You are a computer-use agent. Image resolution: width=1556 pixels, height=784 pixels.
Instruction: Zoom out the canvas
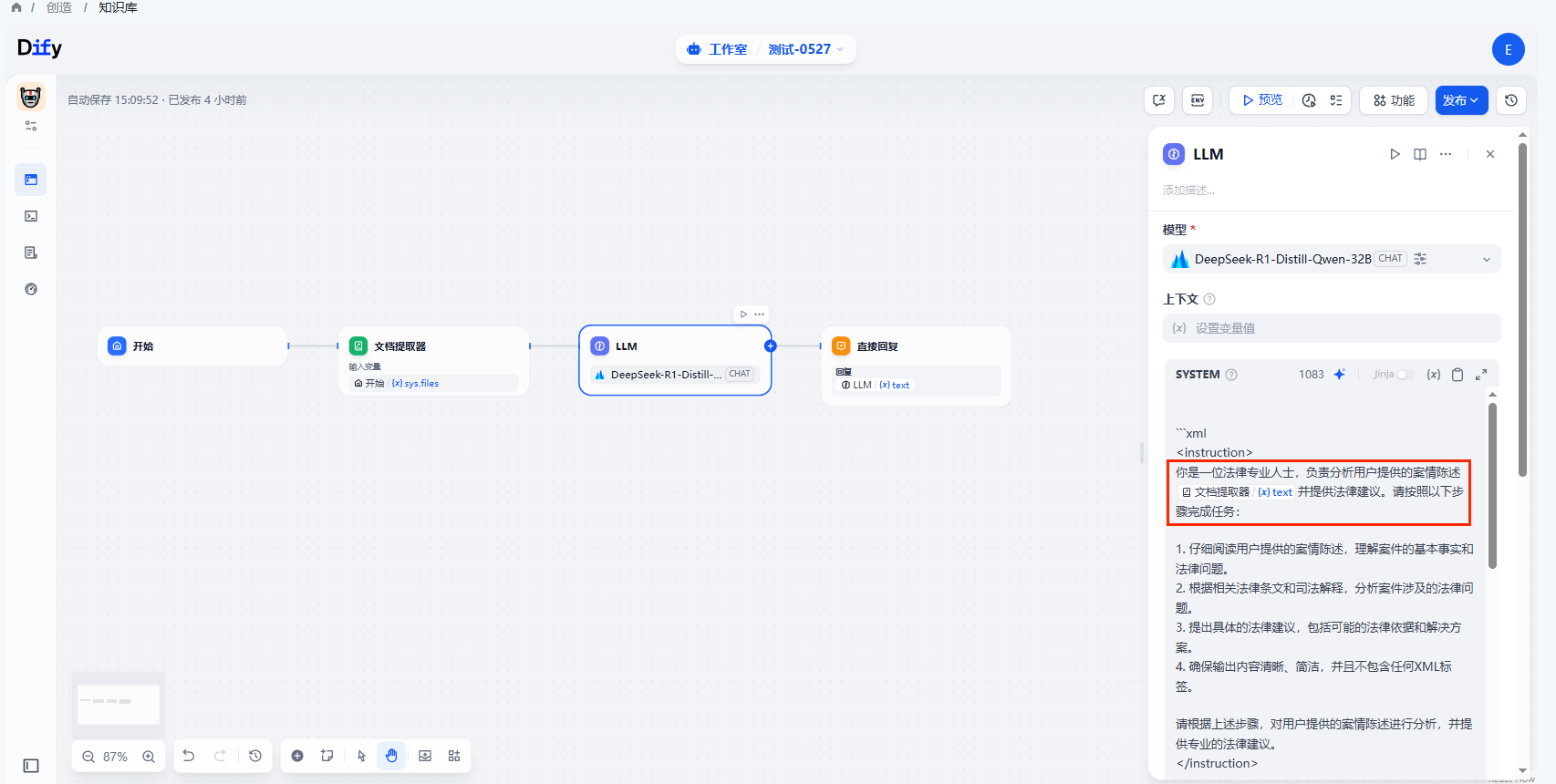coord(88,757)
